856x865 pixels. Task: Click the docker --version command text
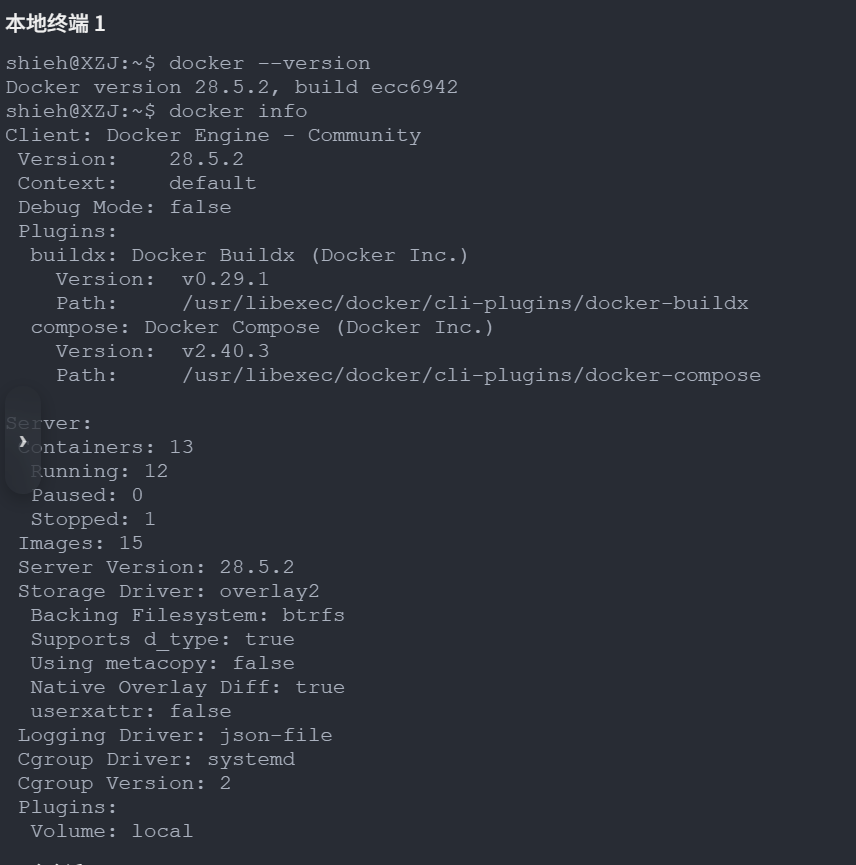[x=269, y=63]
